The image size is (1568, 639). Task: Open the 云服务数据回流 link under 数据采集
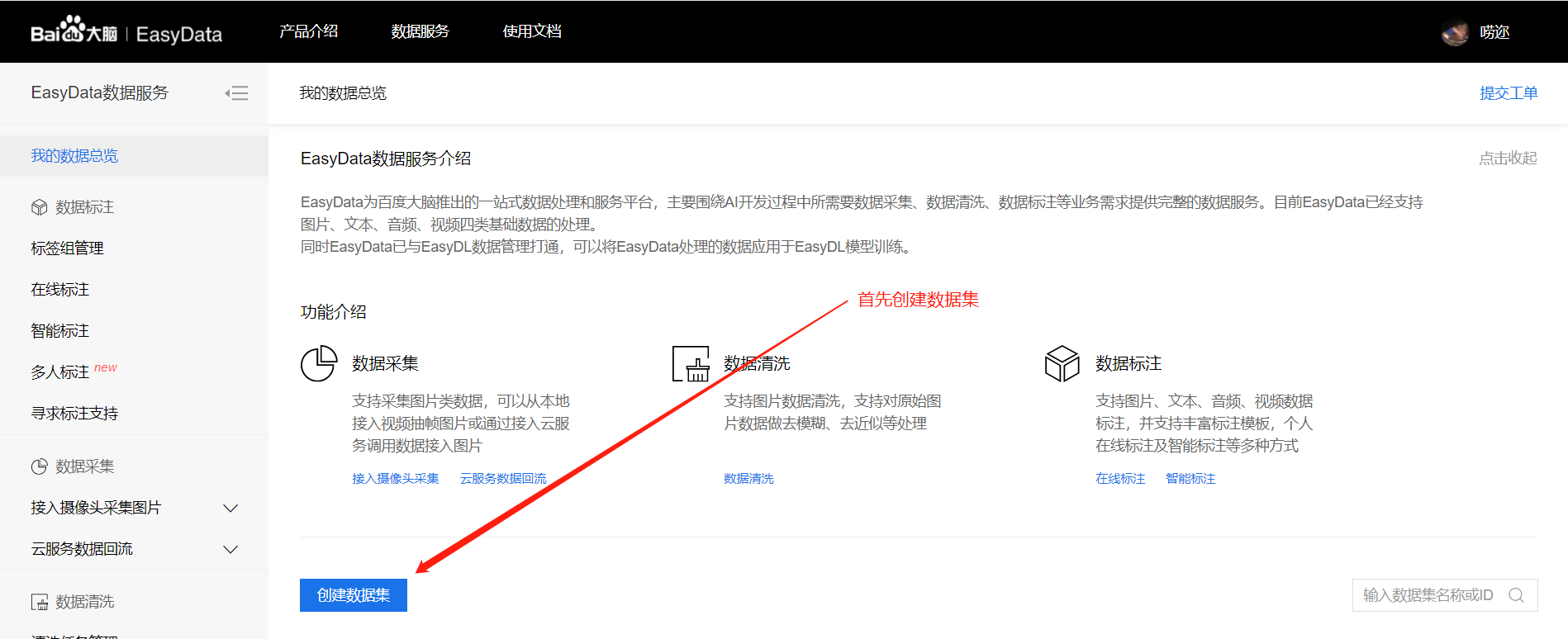[x=503, y=479]
